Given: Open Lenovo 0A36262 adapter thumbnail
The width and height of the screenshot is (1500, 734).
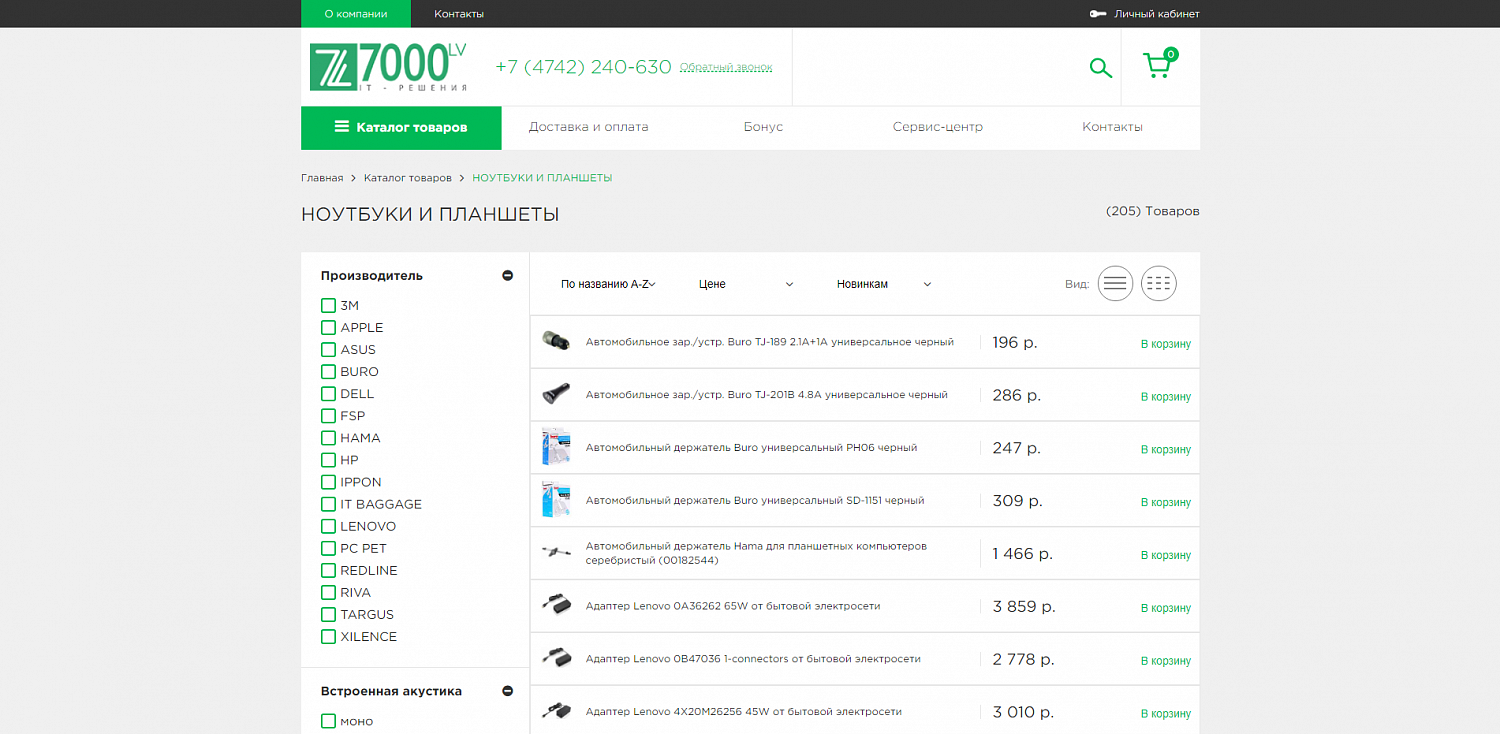Looking at the screenshot, I should coord(555,605).
